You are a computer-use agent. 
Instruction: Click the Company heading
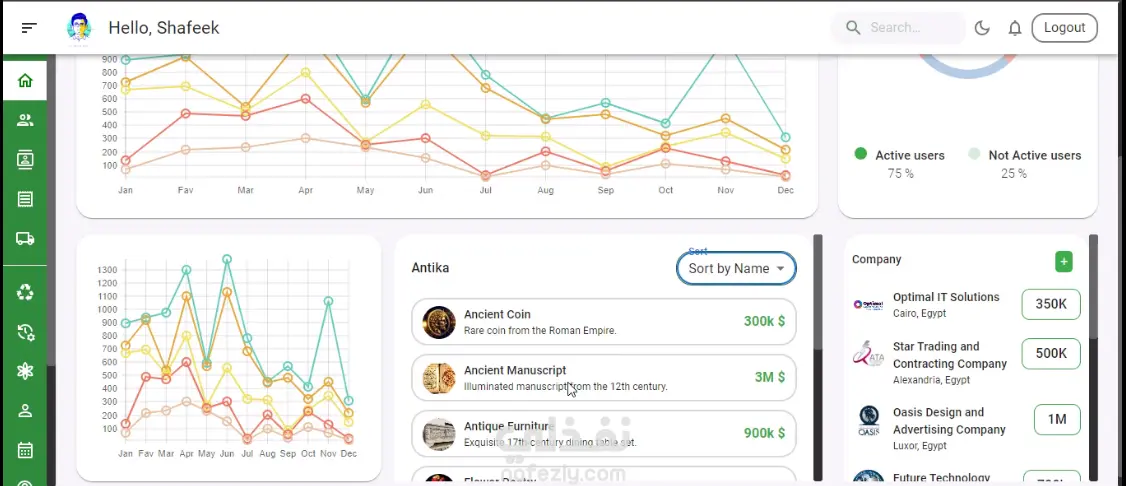876,259
